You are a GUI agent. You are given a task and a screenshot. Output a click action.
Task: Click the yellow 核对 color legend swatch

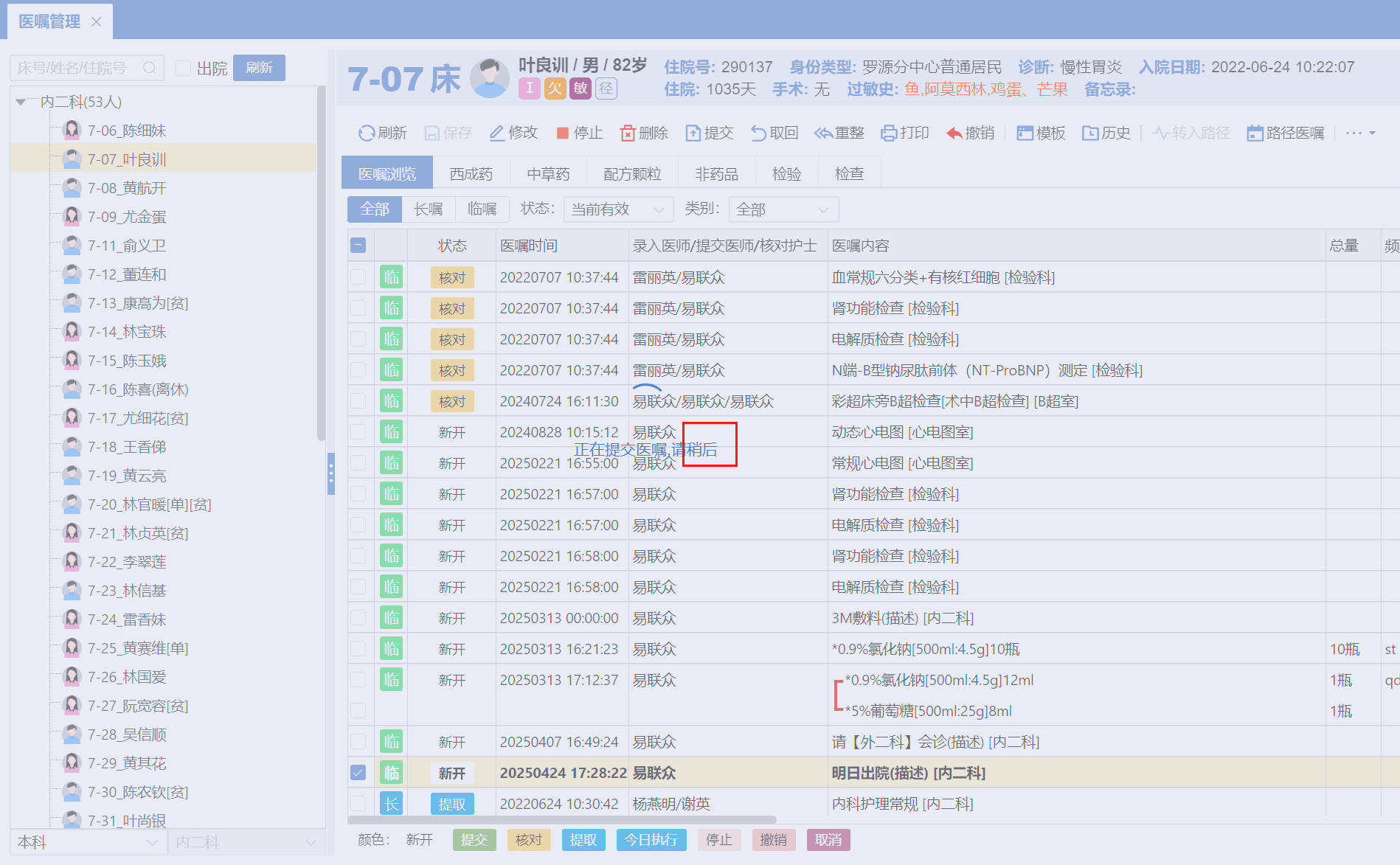point(529,840)
